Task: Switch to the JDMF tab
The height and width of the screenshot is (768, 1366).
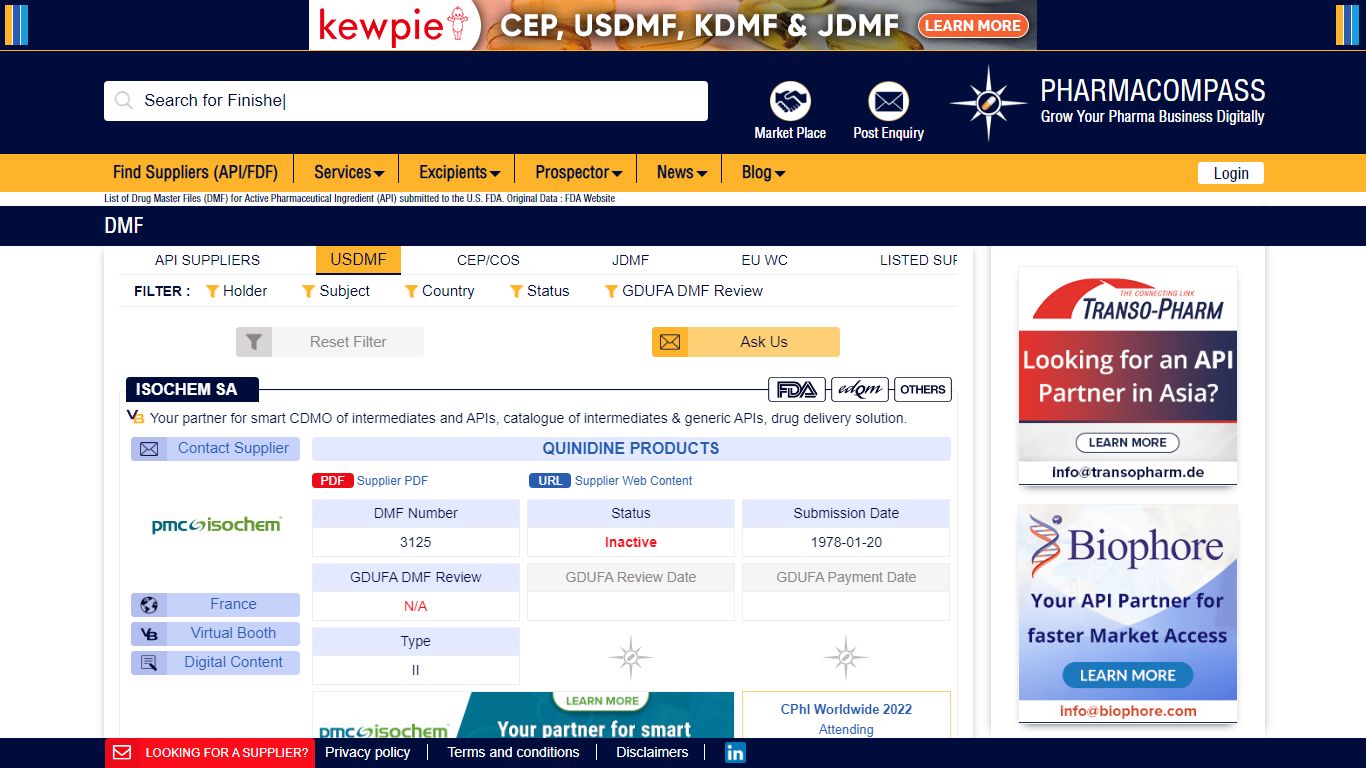Action: point(630,260)
